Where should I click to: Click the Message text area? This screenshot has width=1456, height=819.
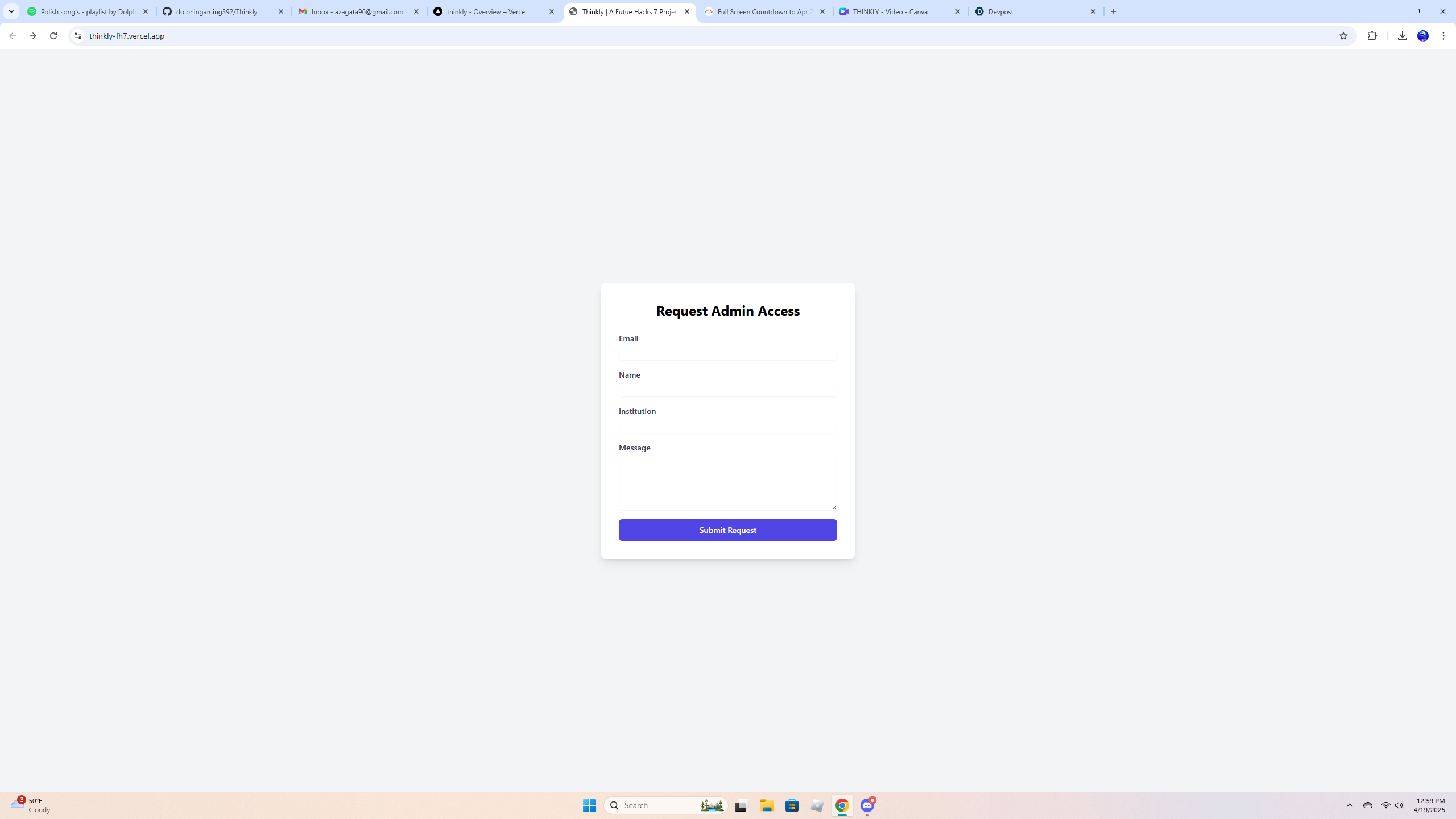click(x=727, y=483)
